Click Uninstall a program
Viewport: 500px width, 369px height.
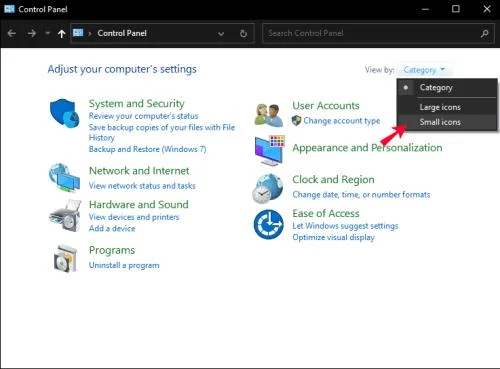124,265
